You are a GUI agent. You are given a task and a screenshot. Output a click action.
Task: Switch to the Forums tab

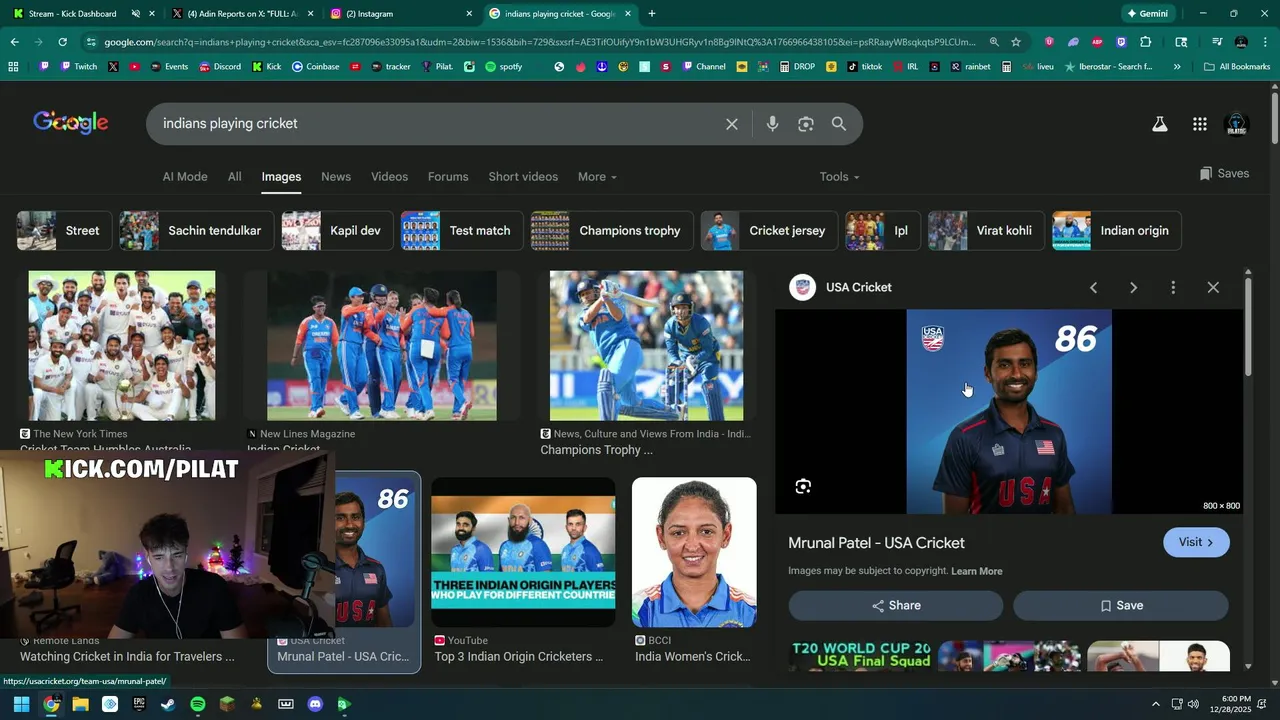448,177
